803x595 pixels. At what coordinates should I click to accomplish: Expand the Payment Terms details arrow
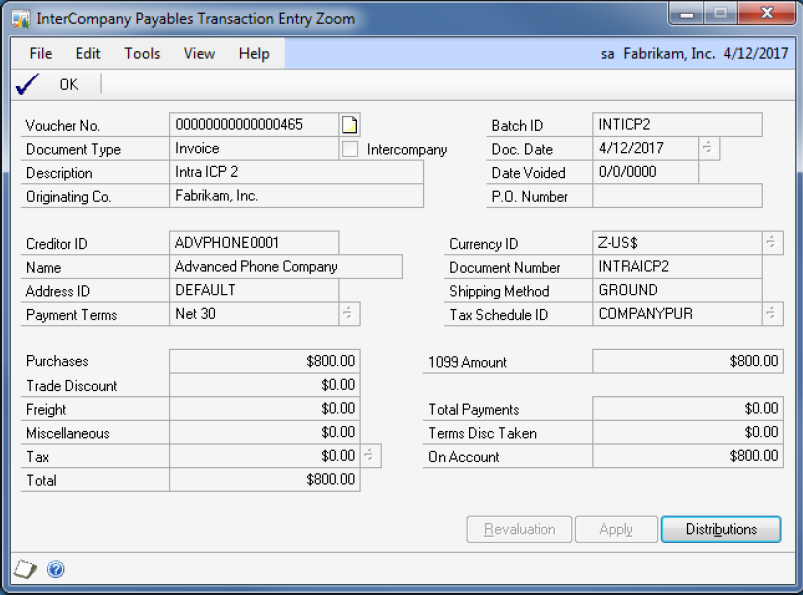pyautogui.click(x=349, y=314)
